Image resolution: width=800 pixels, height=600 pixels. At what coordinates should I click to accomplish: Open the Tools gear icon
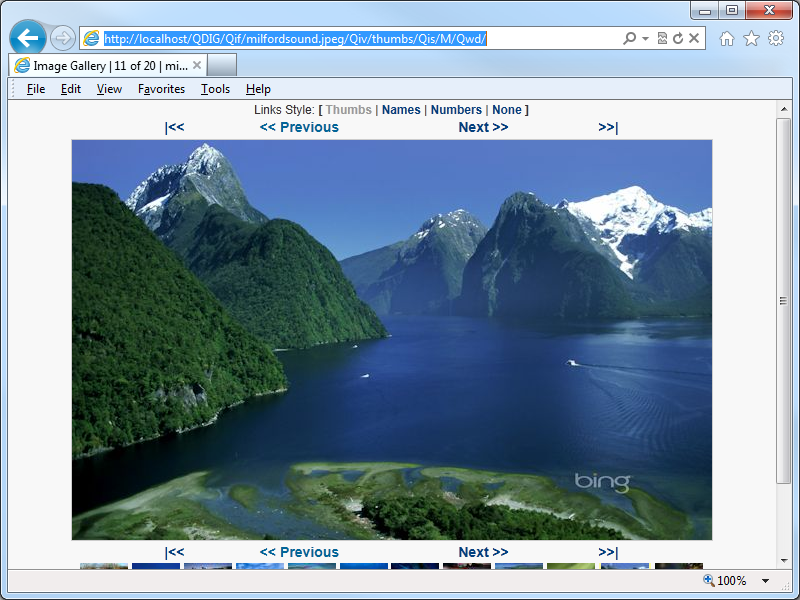click(776, 38)
